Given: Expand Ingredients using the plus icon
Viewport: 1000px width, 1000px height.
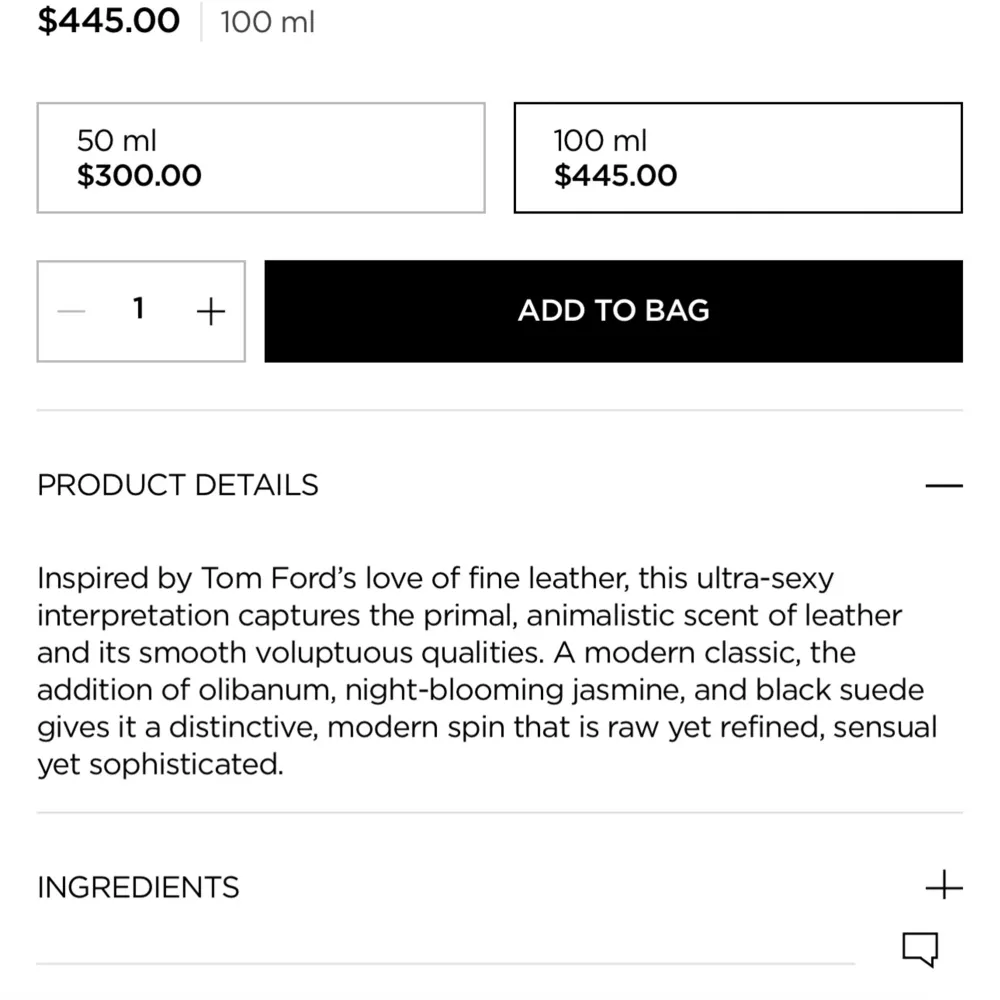Looking at the screenshot, I should pyautogui.click(x=944, y=886).
